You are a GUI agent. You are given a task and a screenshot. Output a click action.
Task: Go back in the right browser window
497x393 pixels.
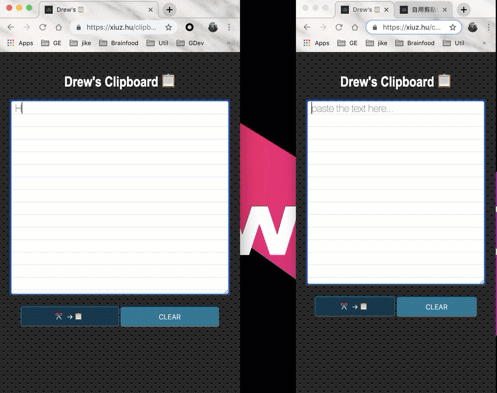(x=307, y=27)
